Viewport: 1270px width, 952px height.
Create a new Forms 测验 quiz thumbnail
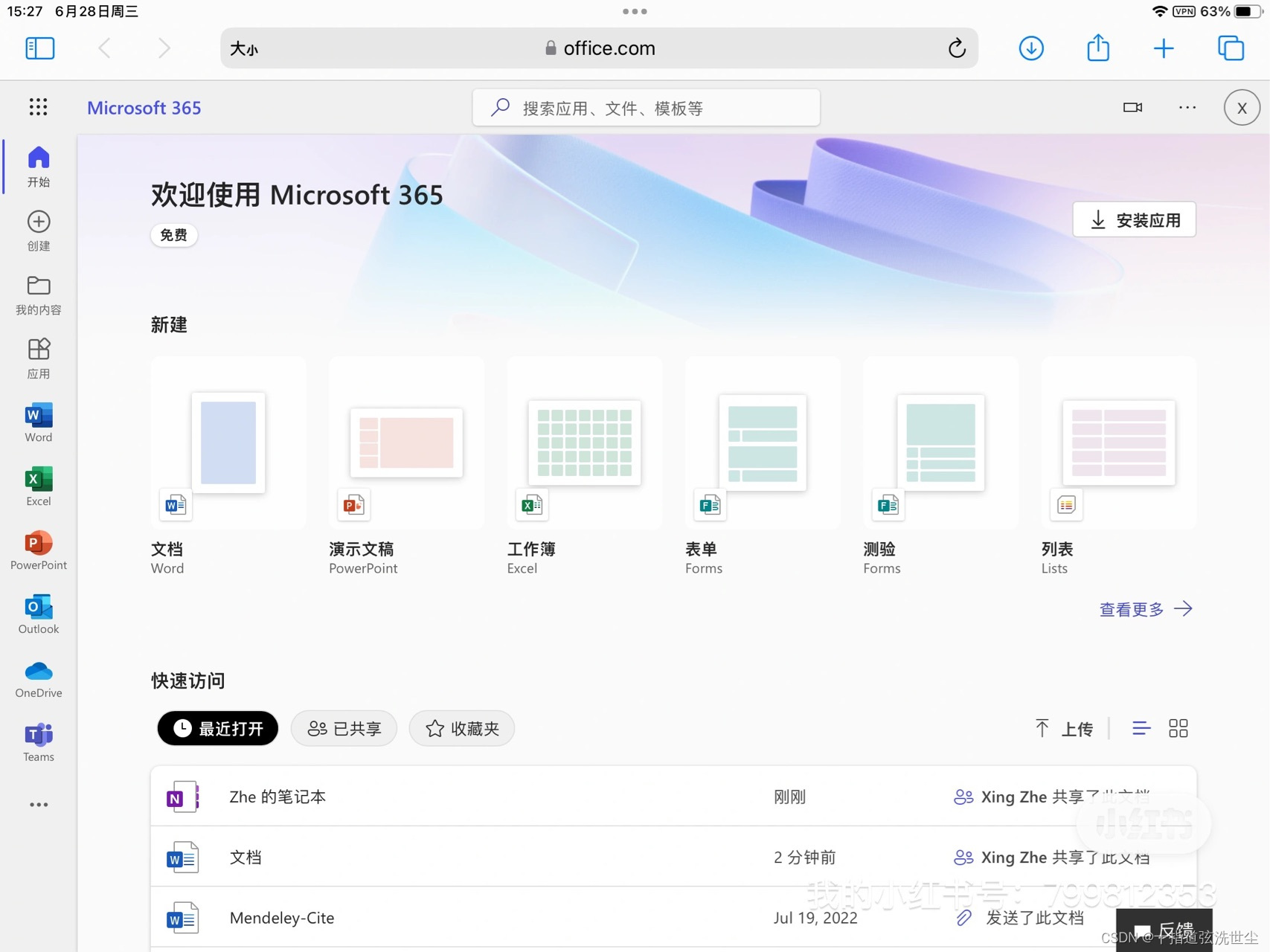coord(940,443)
